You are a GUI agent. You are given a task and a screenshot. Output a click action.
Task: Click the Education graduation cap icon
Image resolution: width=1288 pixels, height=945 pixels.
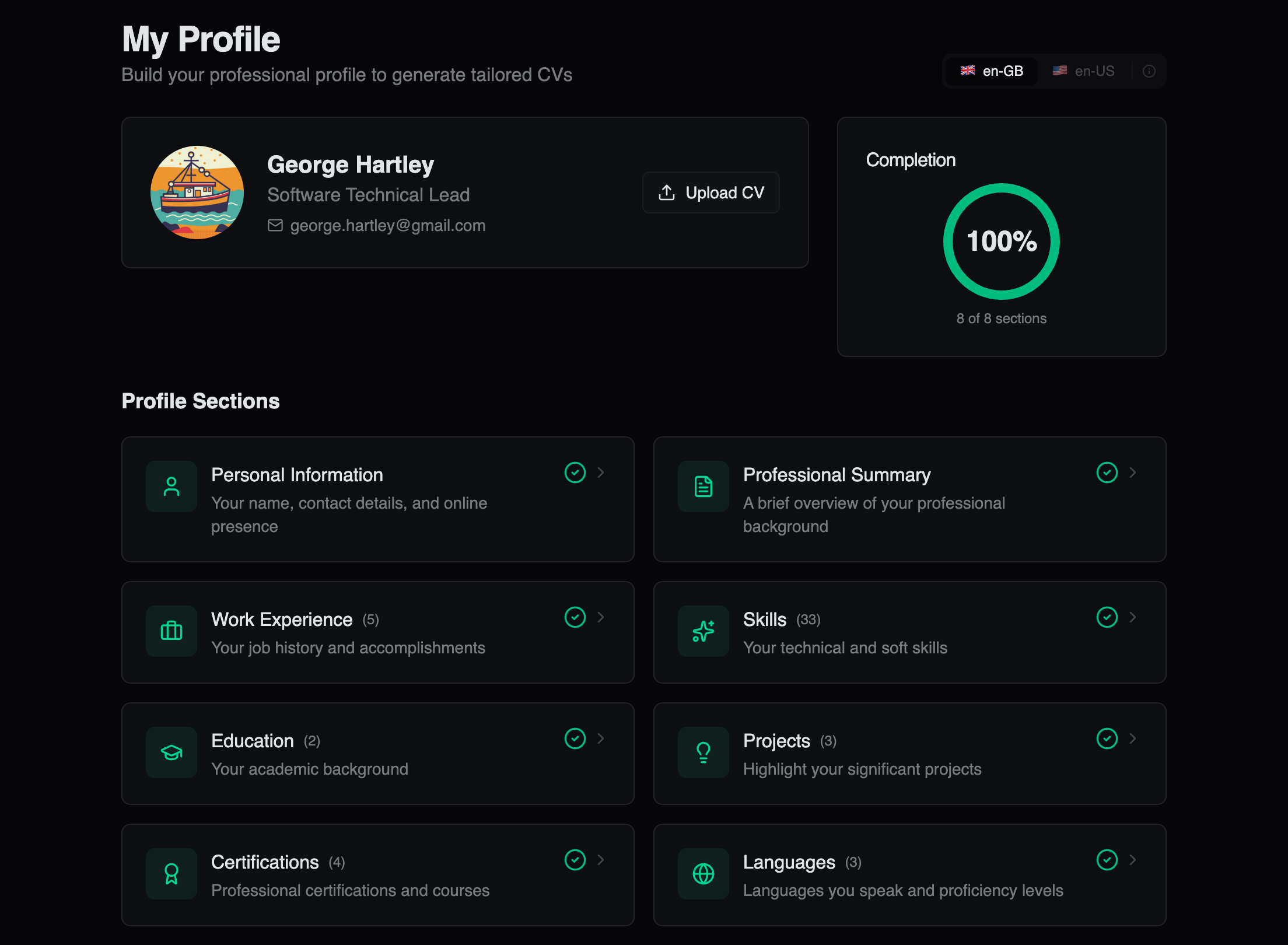[171, 752]
